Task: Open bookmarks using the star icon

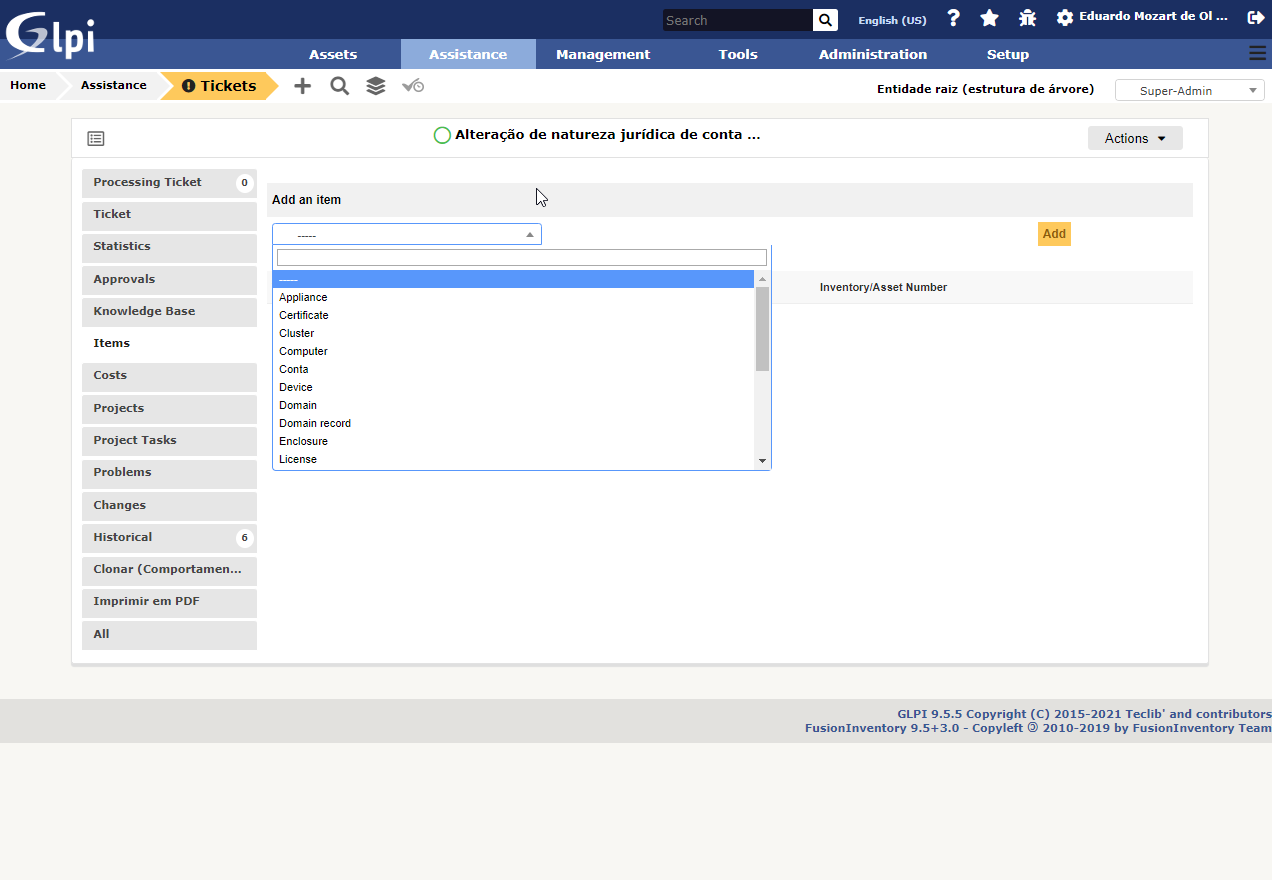Action: click(990, 18)
